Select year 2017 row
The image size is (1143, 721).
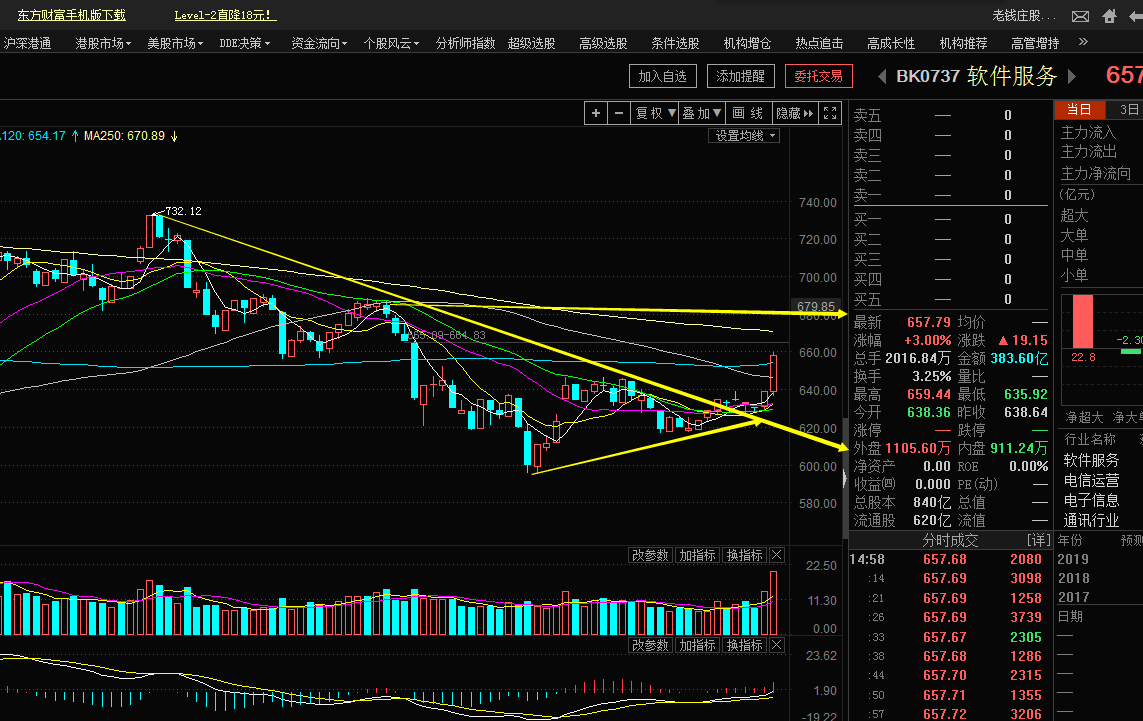coord(1073,597)
